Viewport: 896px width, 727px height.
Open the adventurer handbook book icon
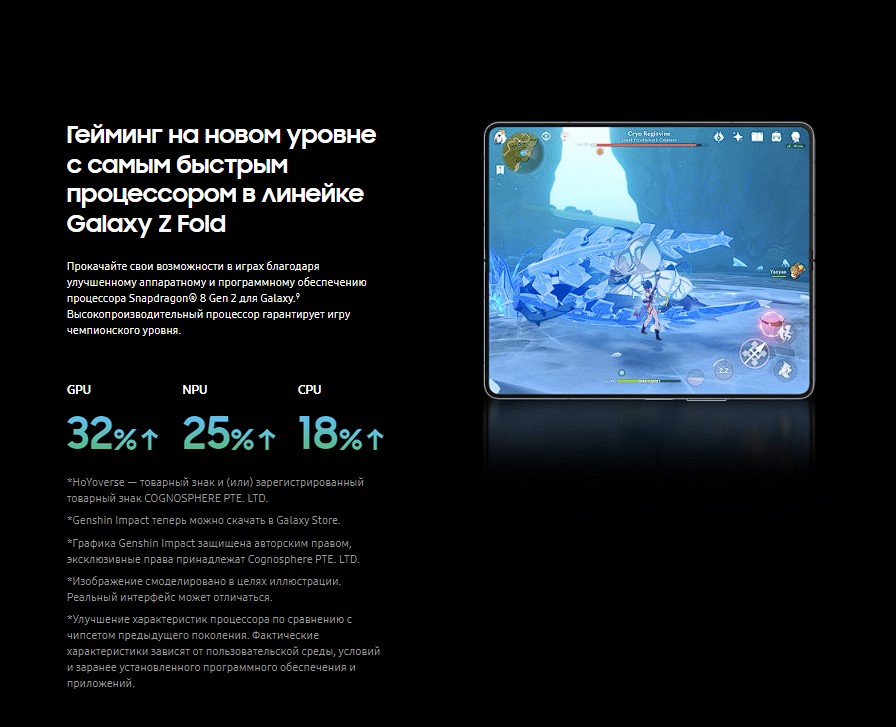pos(757,137)
